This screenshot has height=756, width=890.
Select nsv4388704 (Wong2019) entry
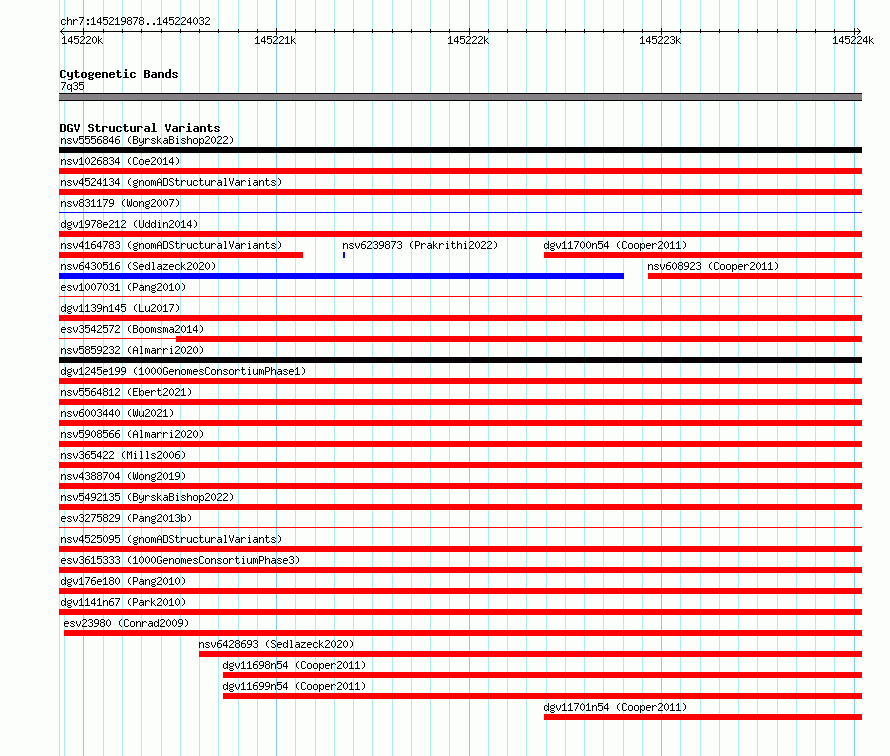coord(123,476)
